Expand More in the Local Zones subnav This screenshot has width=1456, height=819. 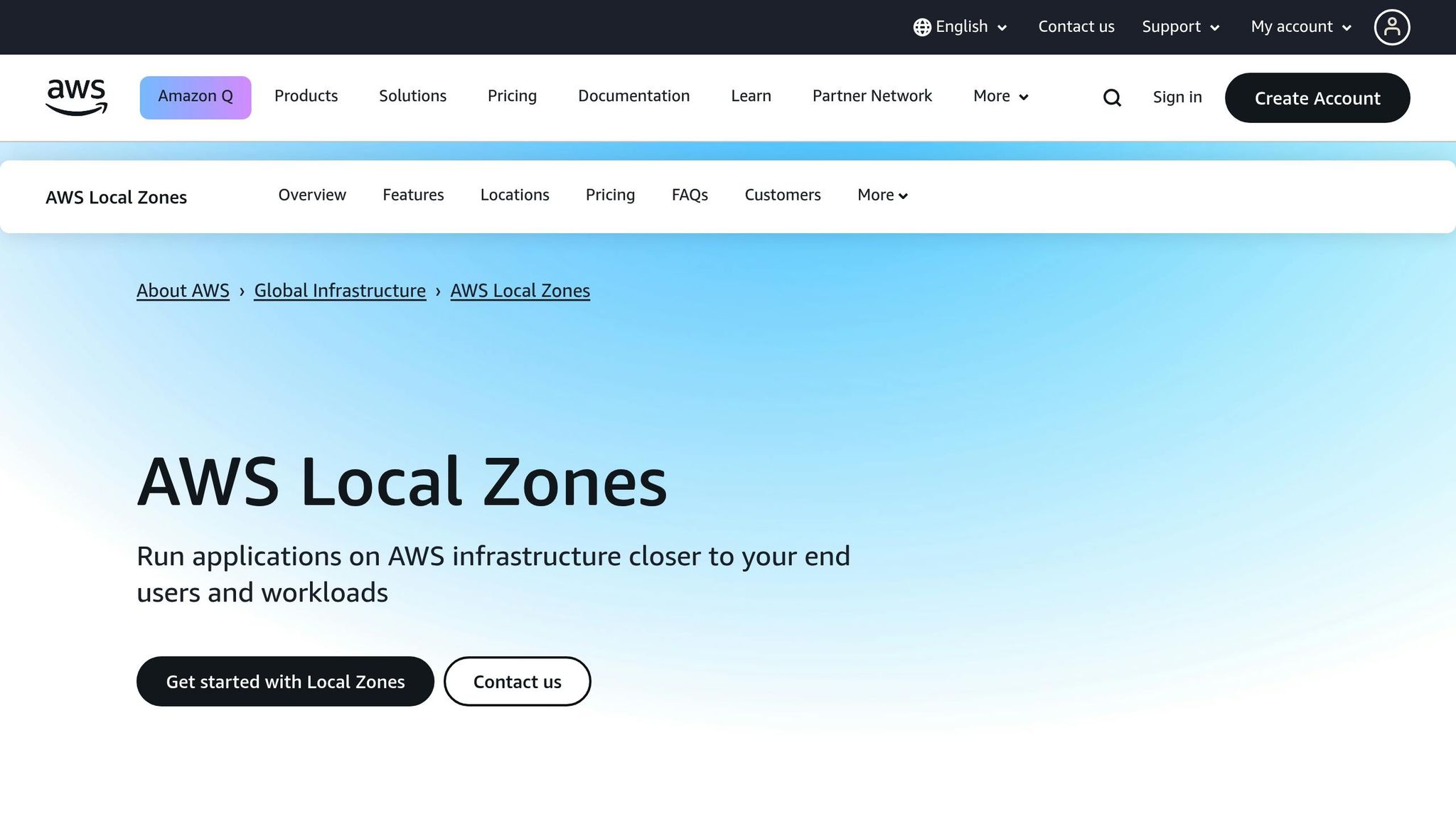click(x=882, y=195)
